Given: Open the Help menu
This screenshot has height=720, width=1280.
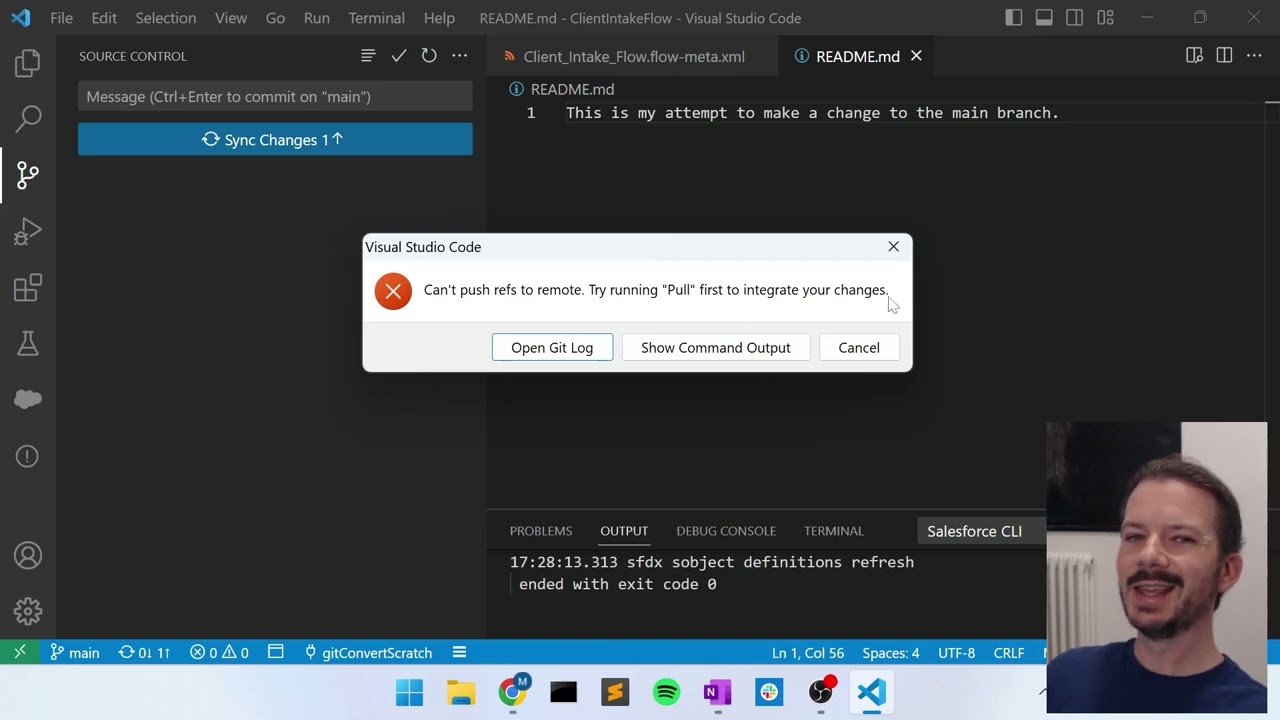Looking at the screenshot, I should tap(439, 18).
